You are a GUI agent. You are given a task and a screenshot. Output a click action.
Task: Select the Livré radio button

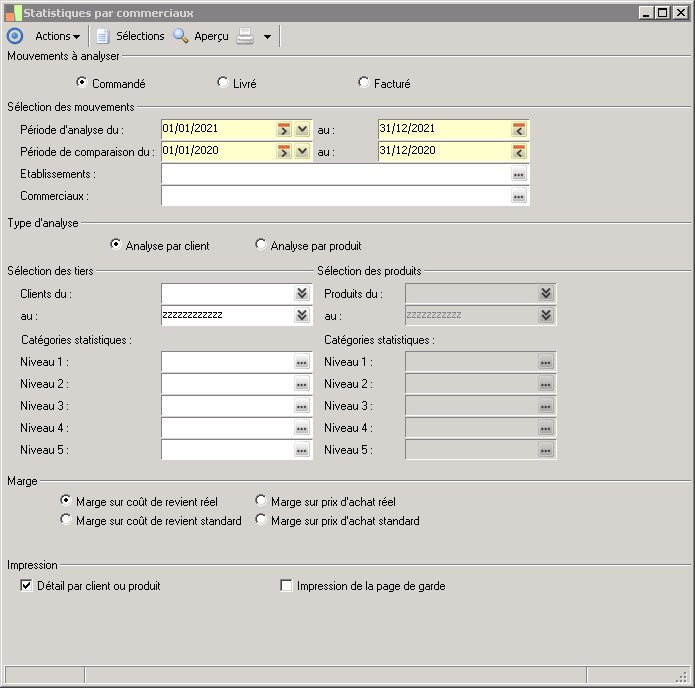[x=223, y=83]
